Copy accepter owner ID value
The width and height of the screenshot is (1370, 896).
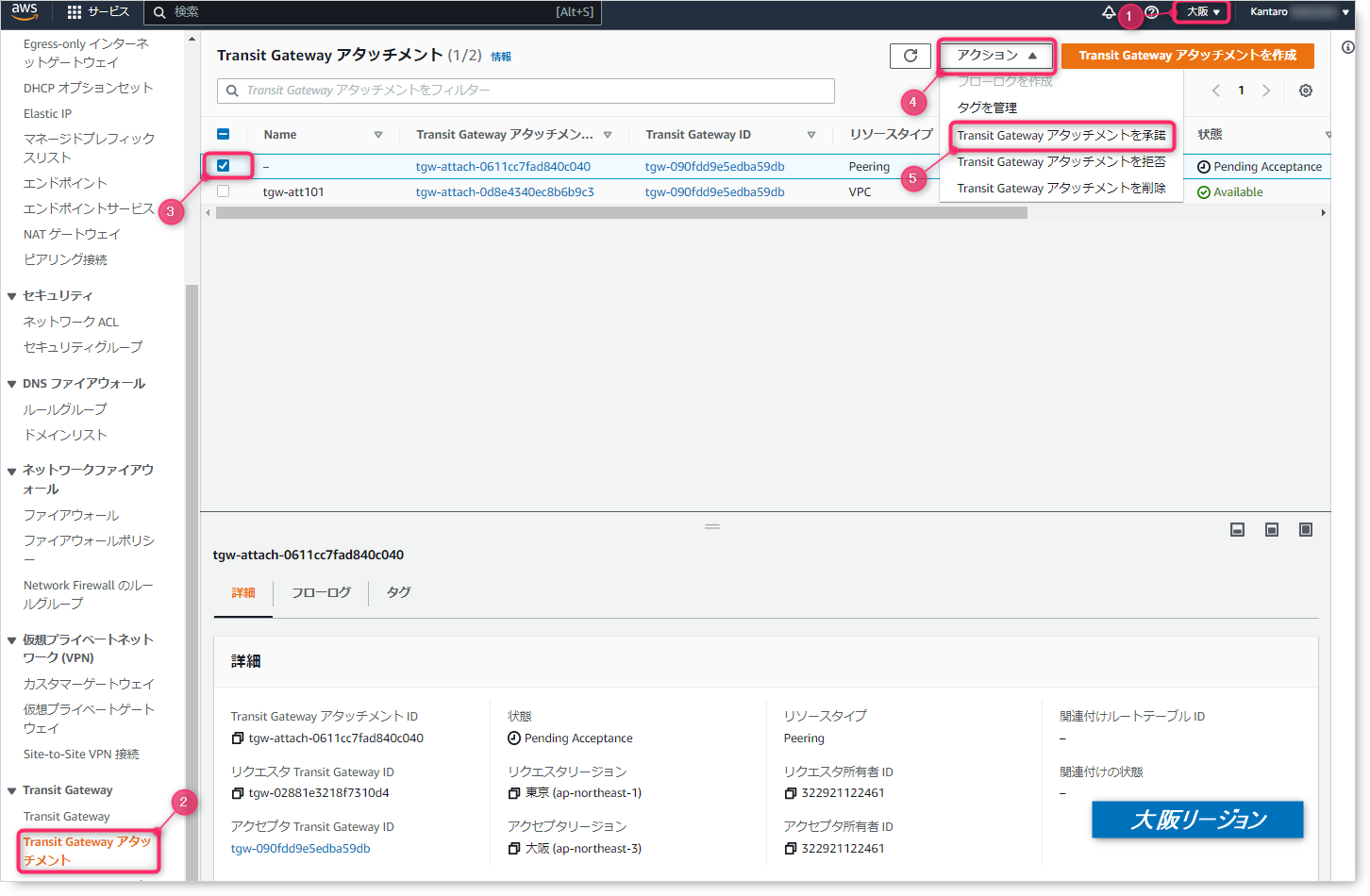(x=791, y=849)
